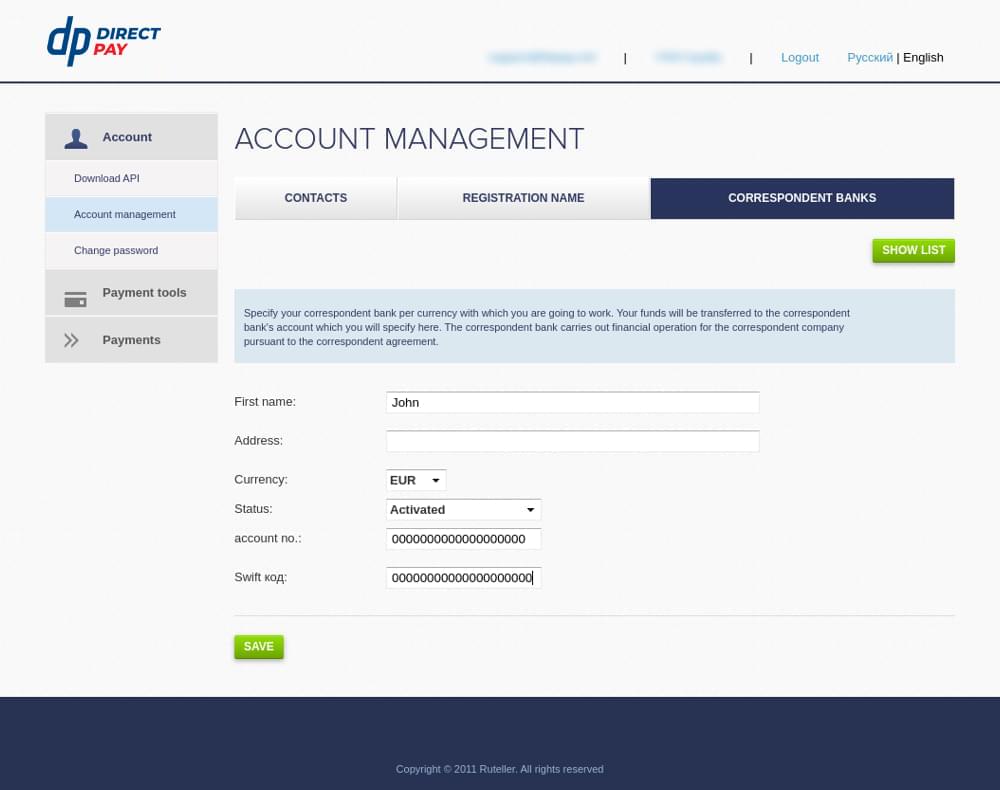Click the Show List button
This screenshot has height=790, width=1000.
[x=913, y=250]
